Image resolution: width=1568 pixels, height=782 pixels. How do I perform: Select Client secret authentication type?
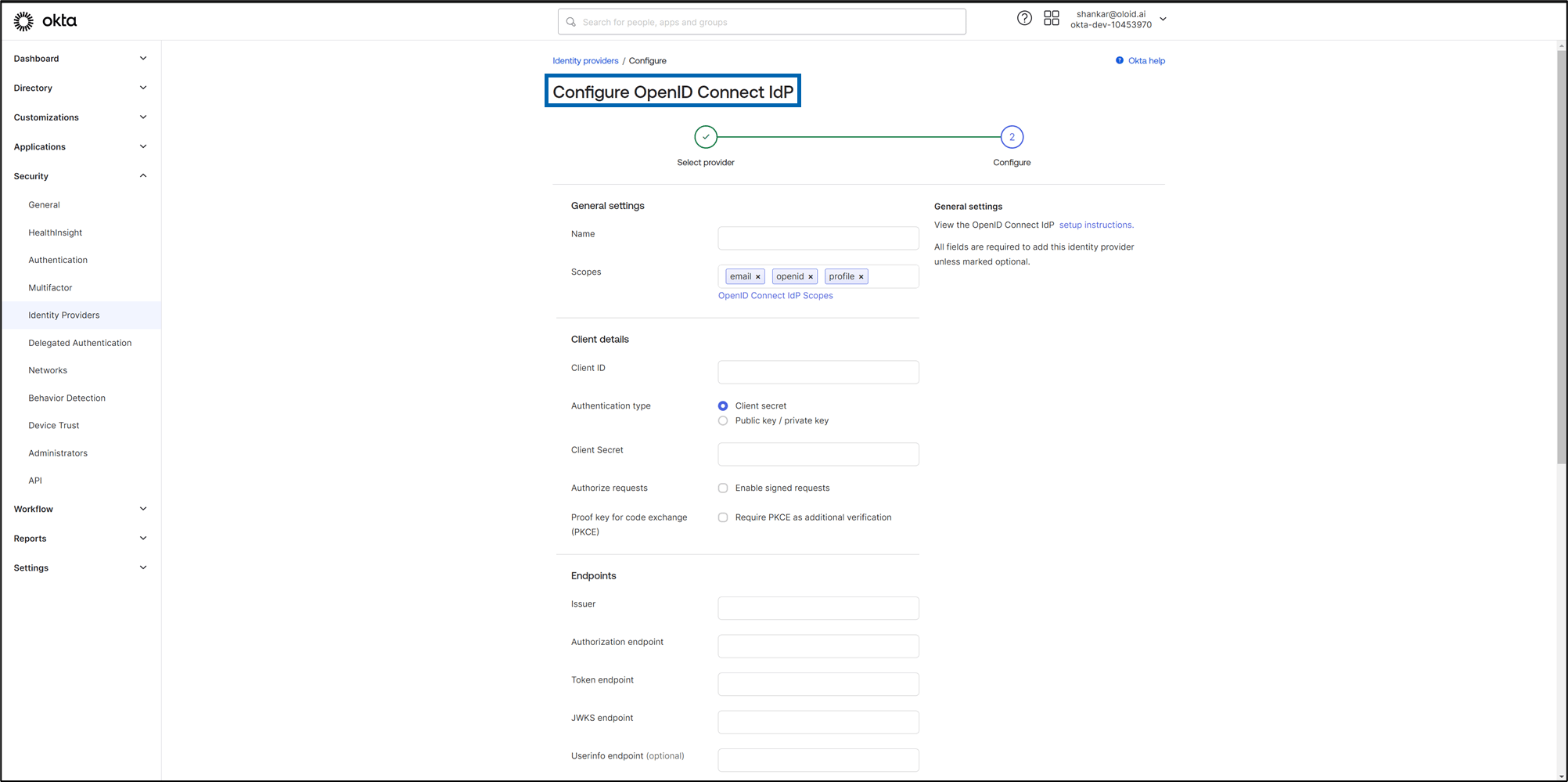coord(723,405)
